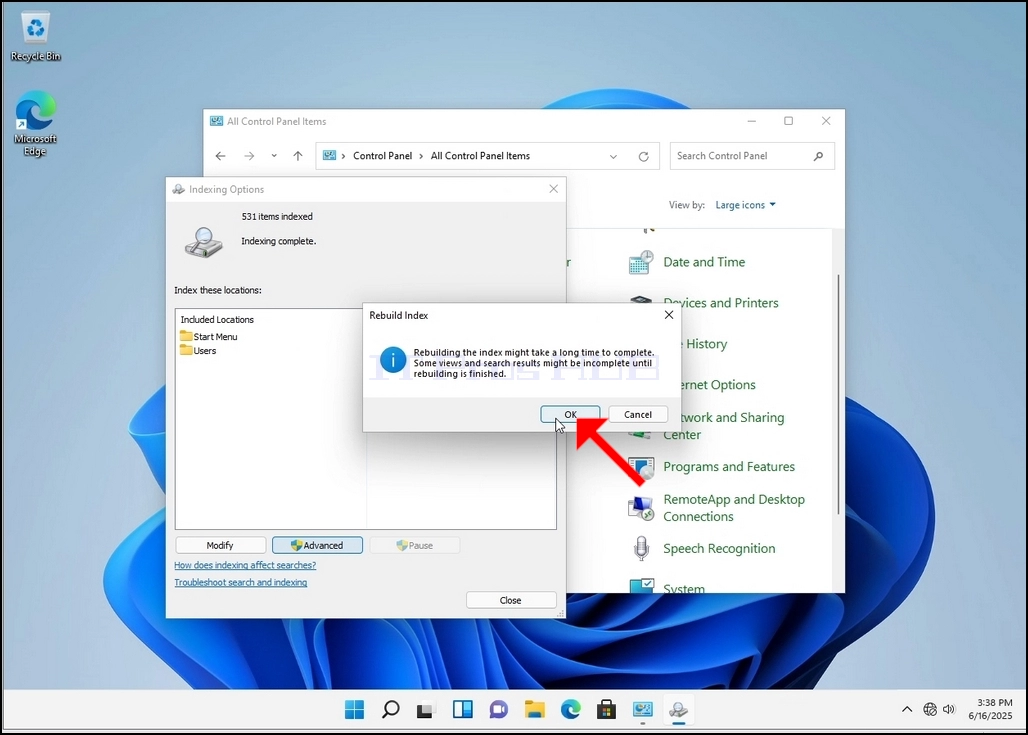Open Programs and Features icon
Viewport: 1028px width, 735px height.
[x=641, y=467]
